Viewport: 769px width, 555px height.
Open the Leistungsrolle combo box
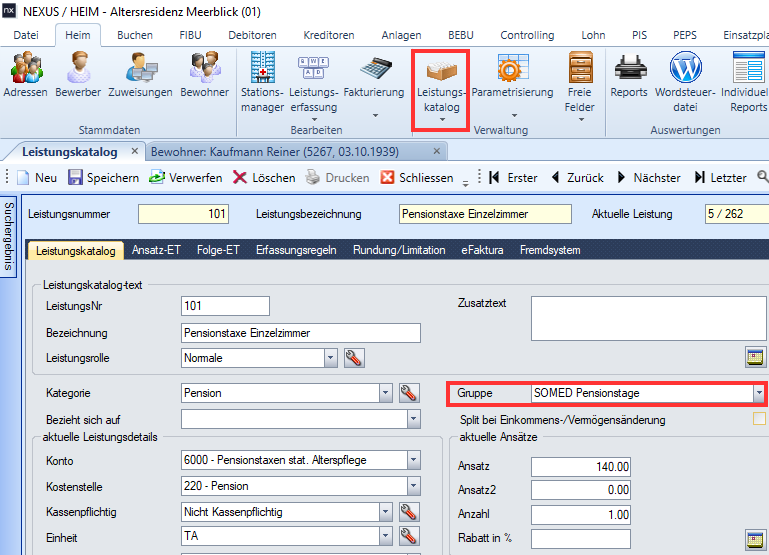(x=330, y=357)
